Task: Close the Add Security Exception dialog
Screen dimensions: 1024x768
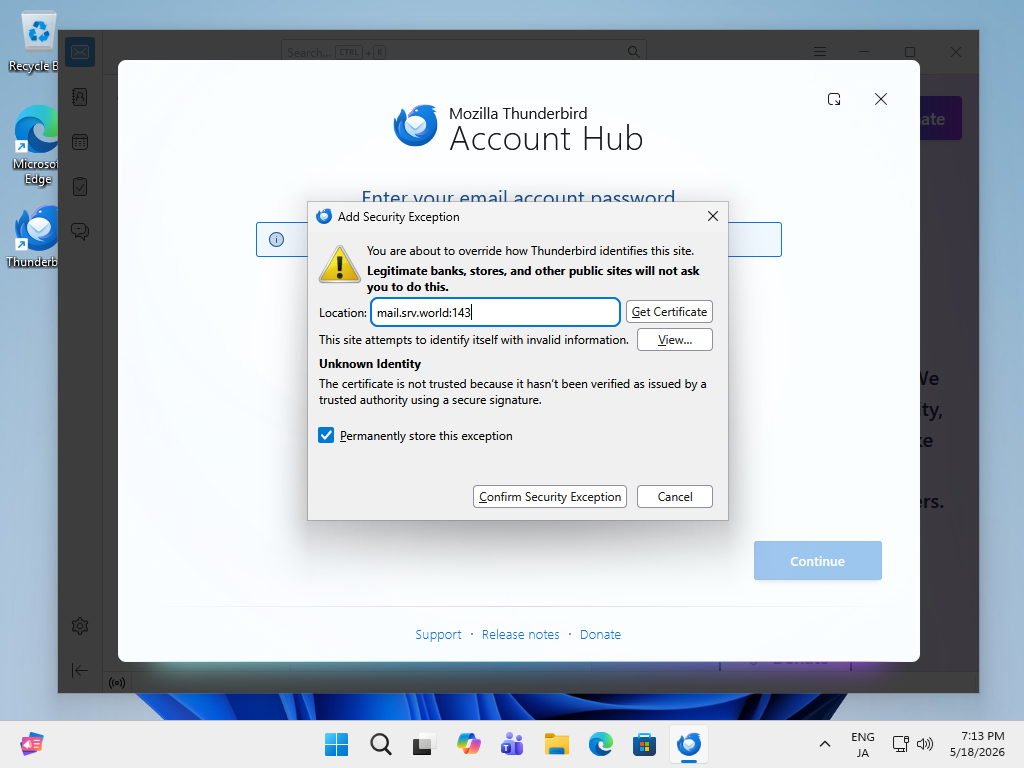Action: (712, 216)
